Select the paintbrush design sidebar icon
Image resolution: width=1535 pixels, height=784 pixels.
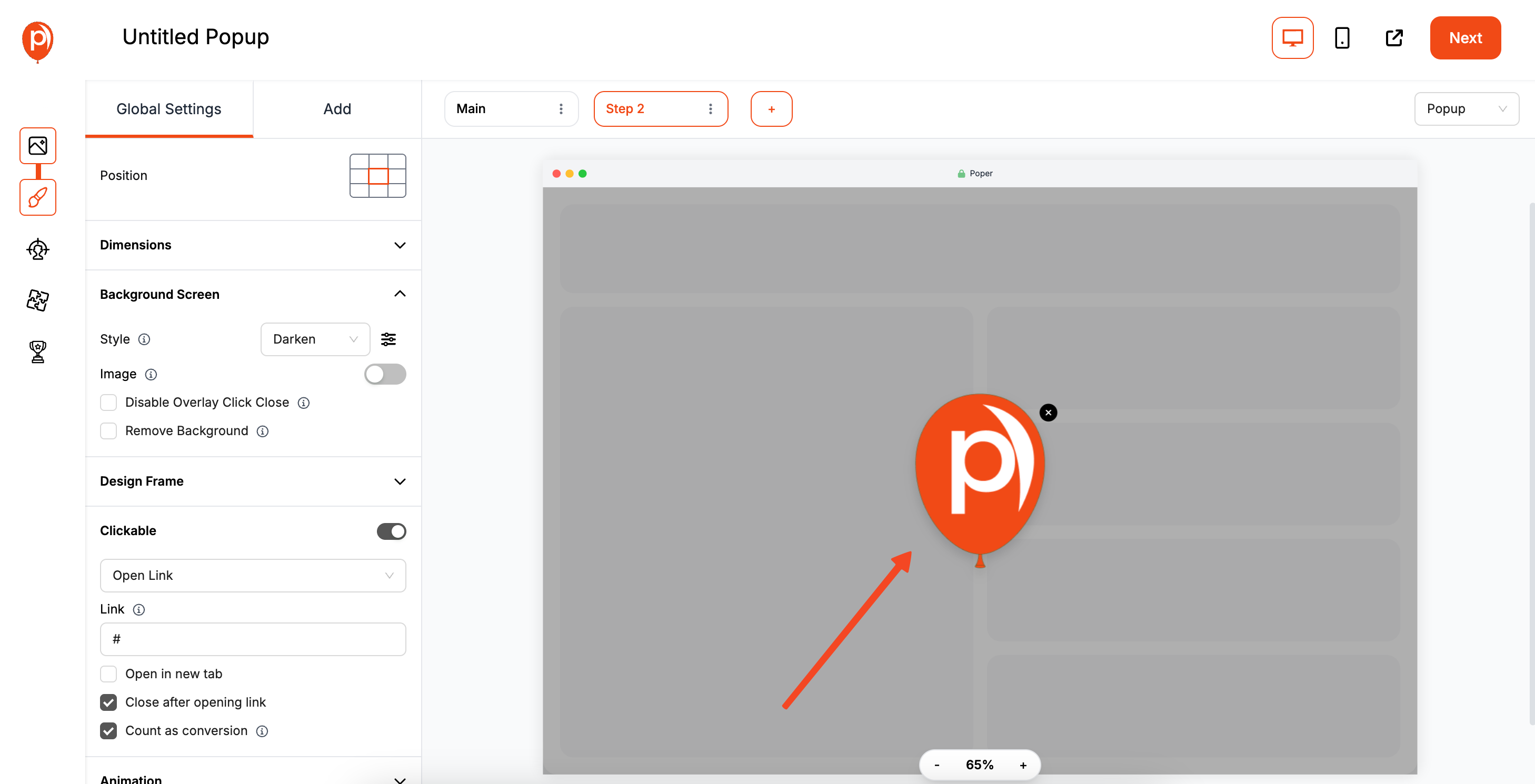click(37, 197)
